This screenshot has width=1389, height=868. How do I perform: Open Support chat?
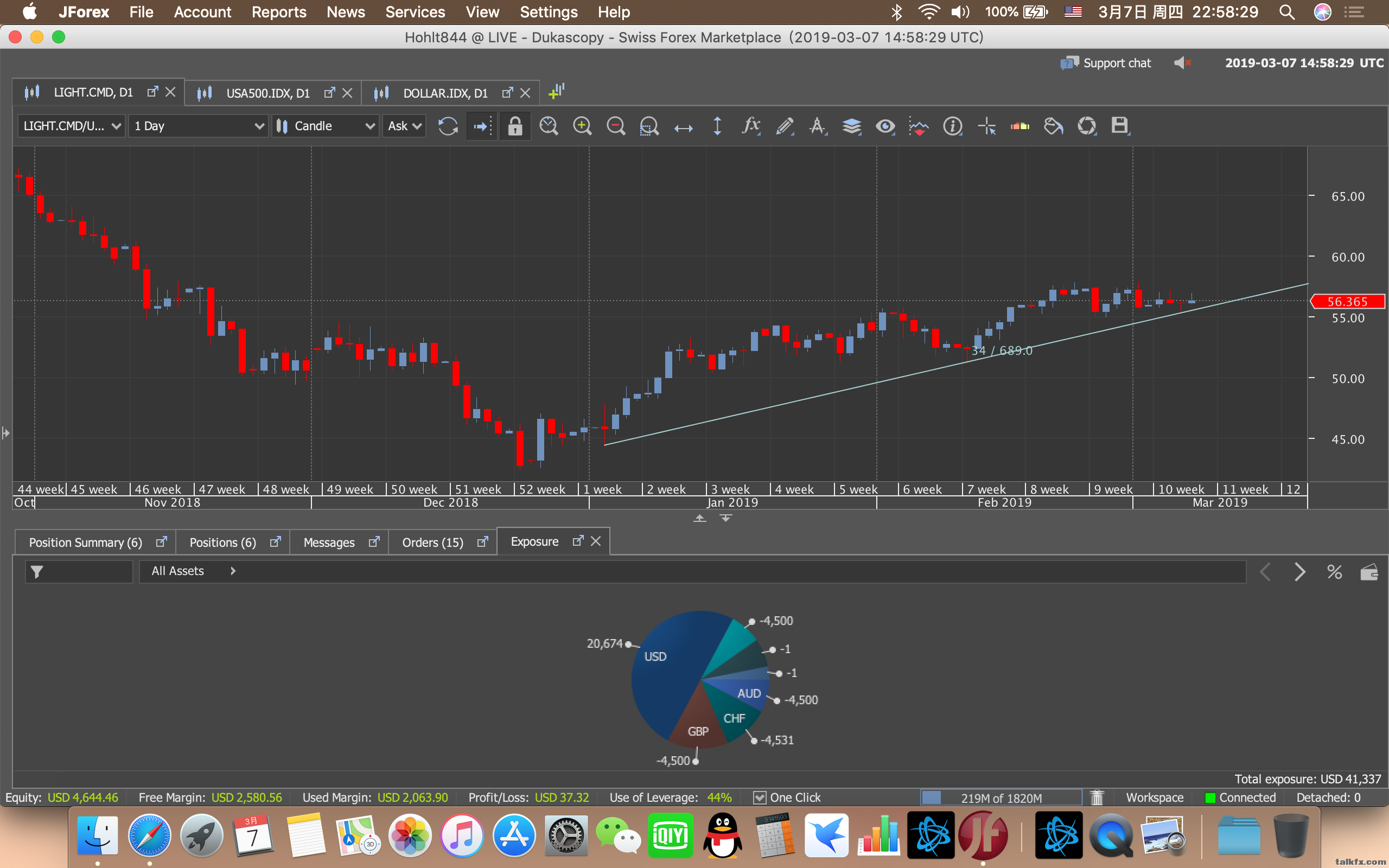click(x=1106, y=63)
